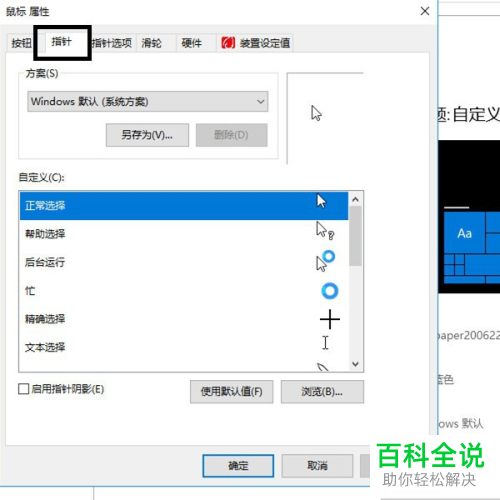Click the help-select arrow with question mark icon
500x500 pixels.
(x=325, y=231)
